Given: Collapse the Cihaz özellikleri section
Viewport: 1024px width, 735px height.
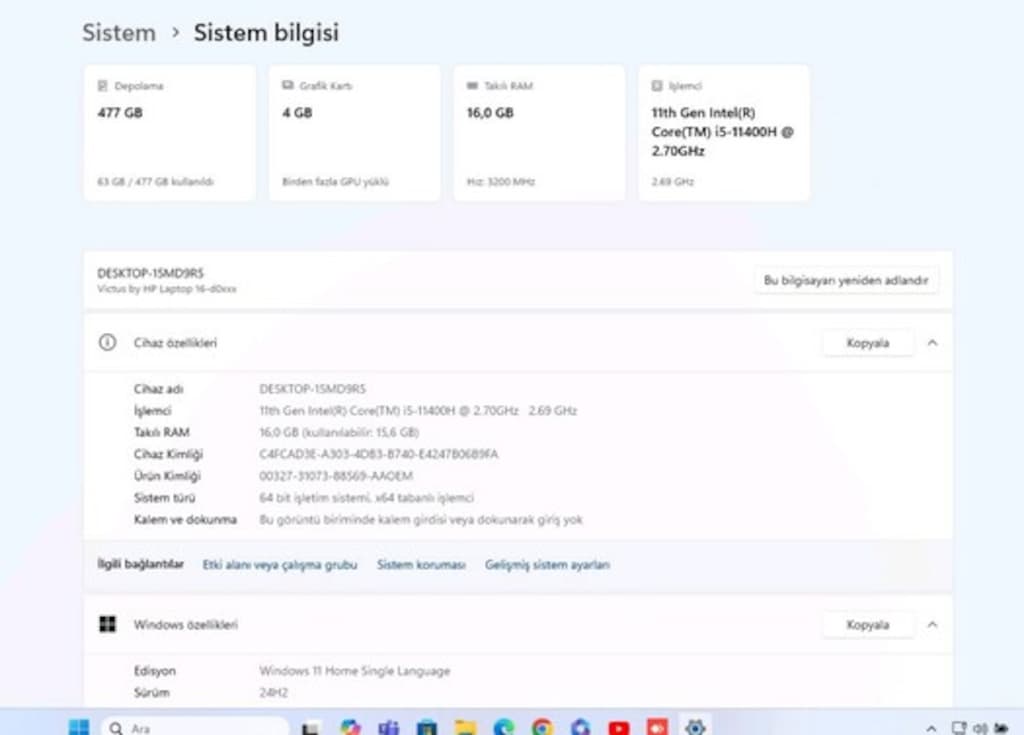Looking at the screenshot, I should (933, 342).
